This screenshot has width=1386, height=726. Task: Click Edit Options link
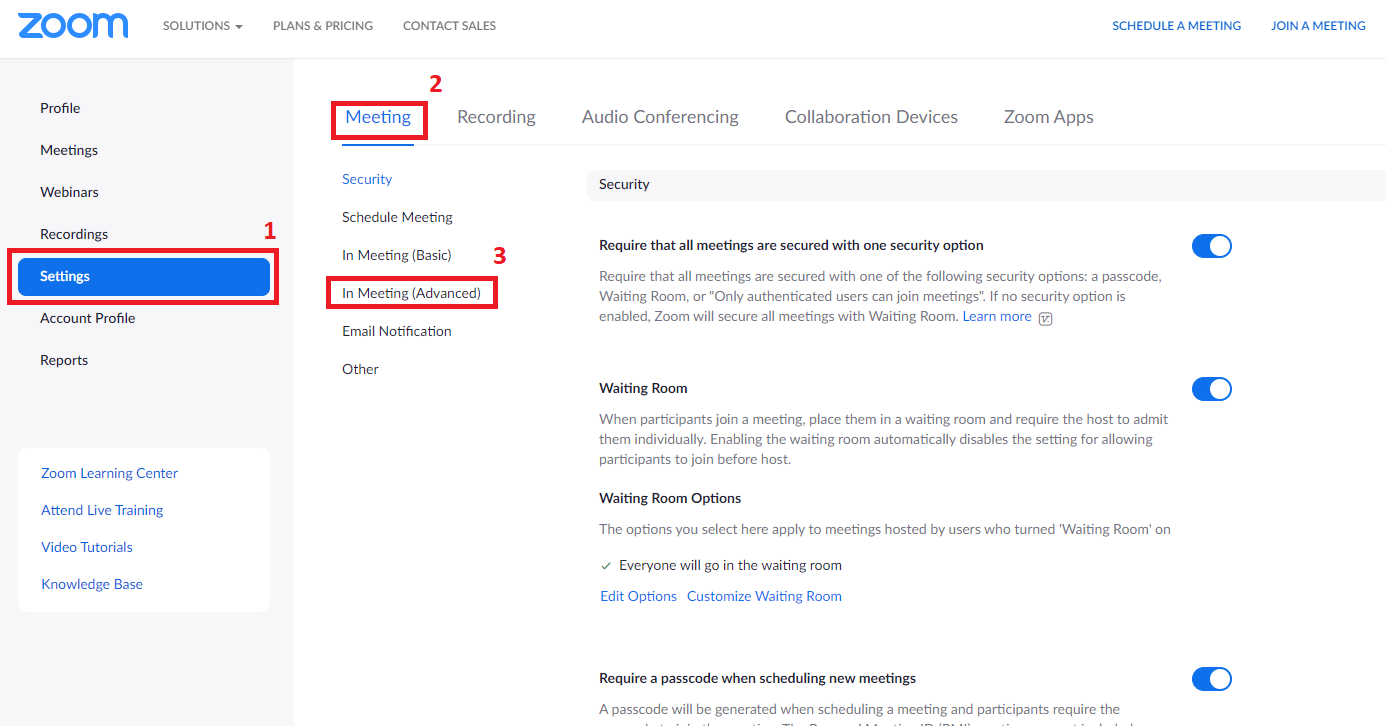(x=638, y=596)
